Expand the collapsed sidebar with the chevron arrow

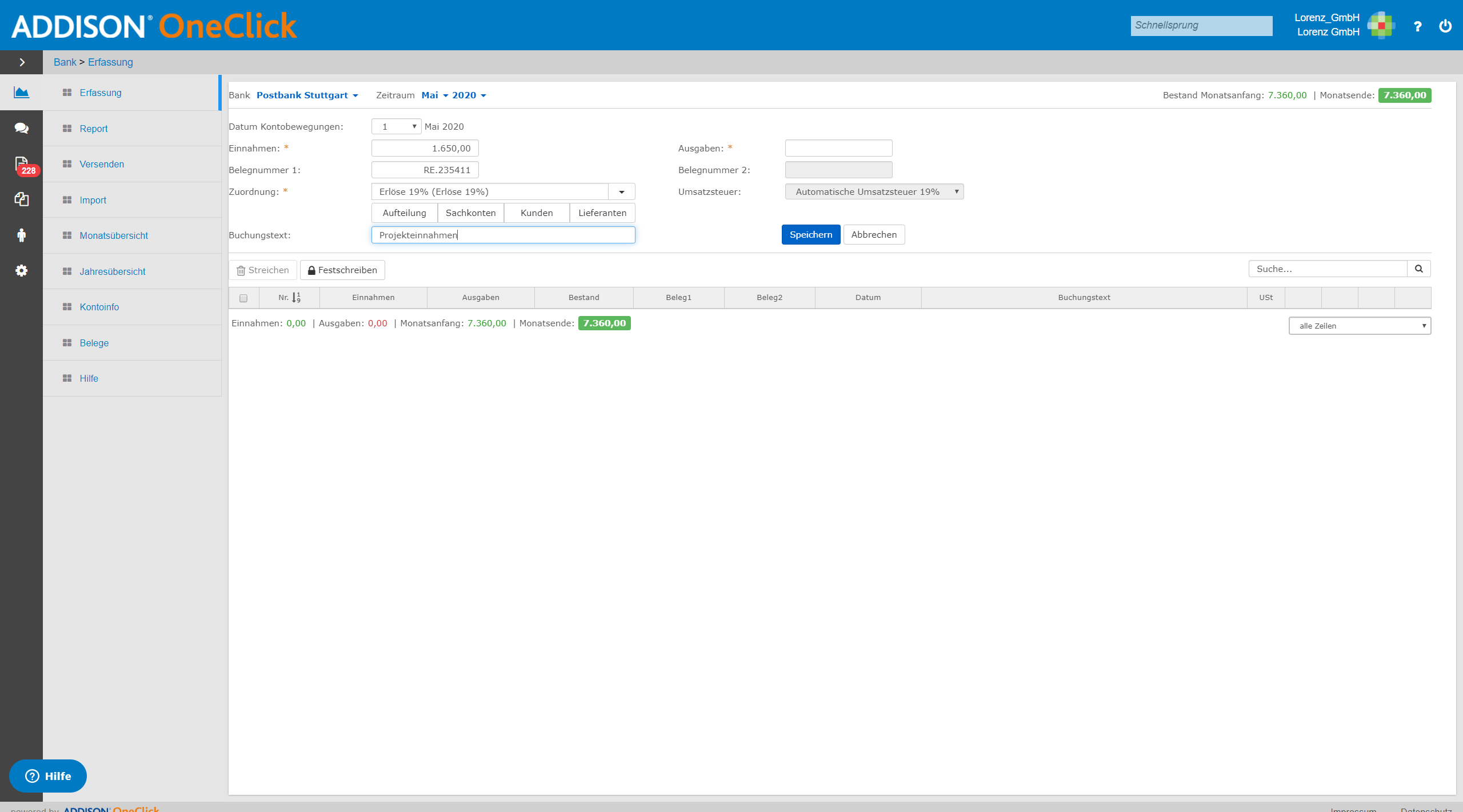(x=22, y=62)
